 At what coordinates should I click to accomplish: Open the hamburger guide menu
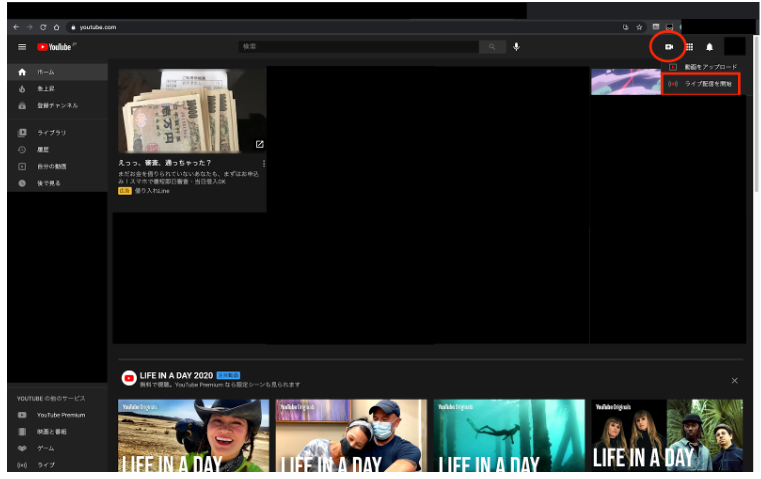(22, 47)
